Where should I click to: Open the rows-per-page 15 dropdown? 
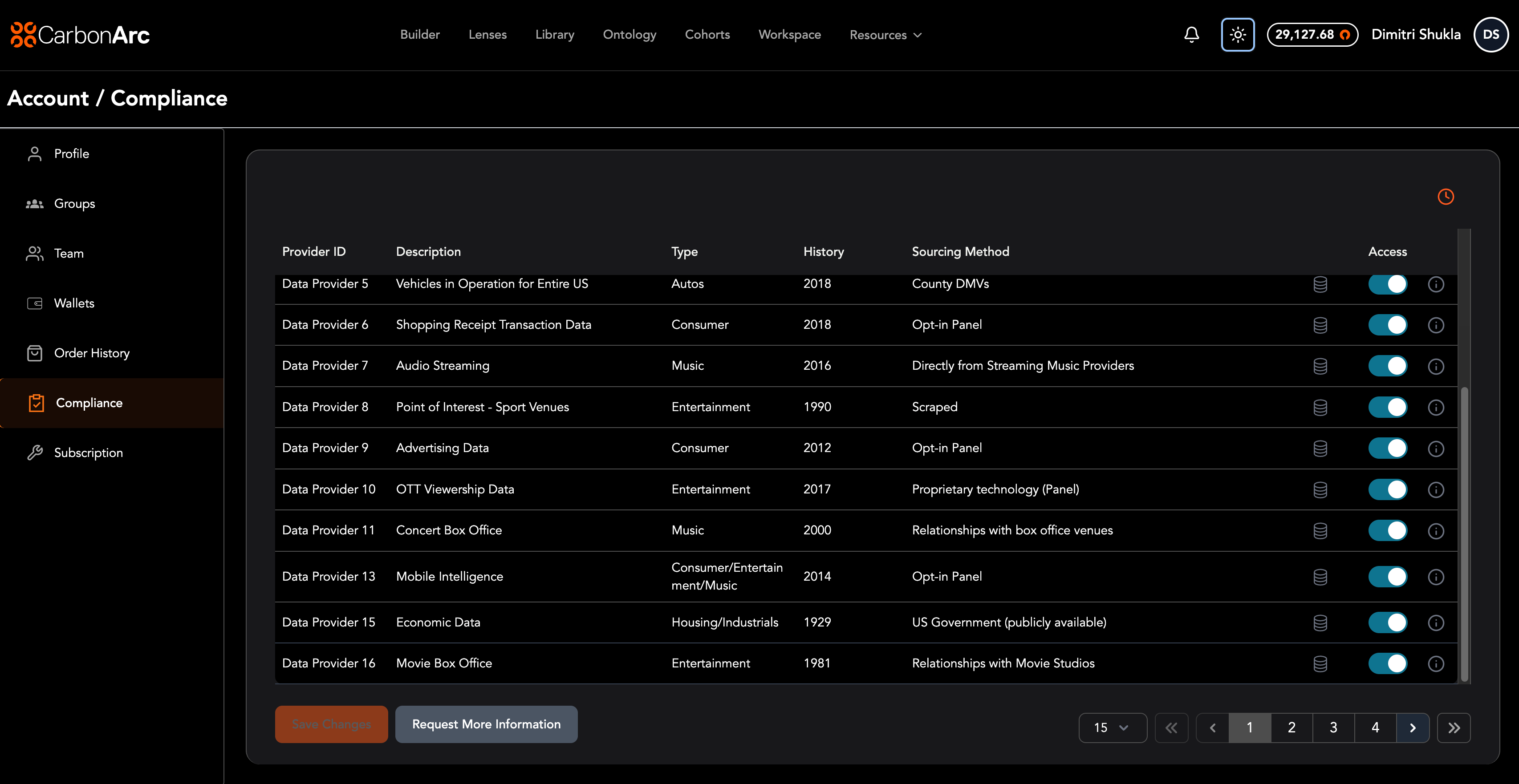1112,727
